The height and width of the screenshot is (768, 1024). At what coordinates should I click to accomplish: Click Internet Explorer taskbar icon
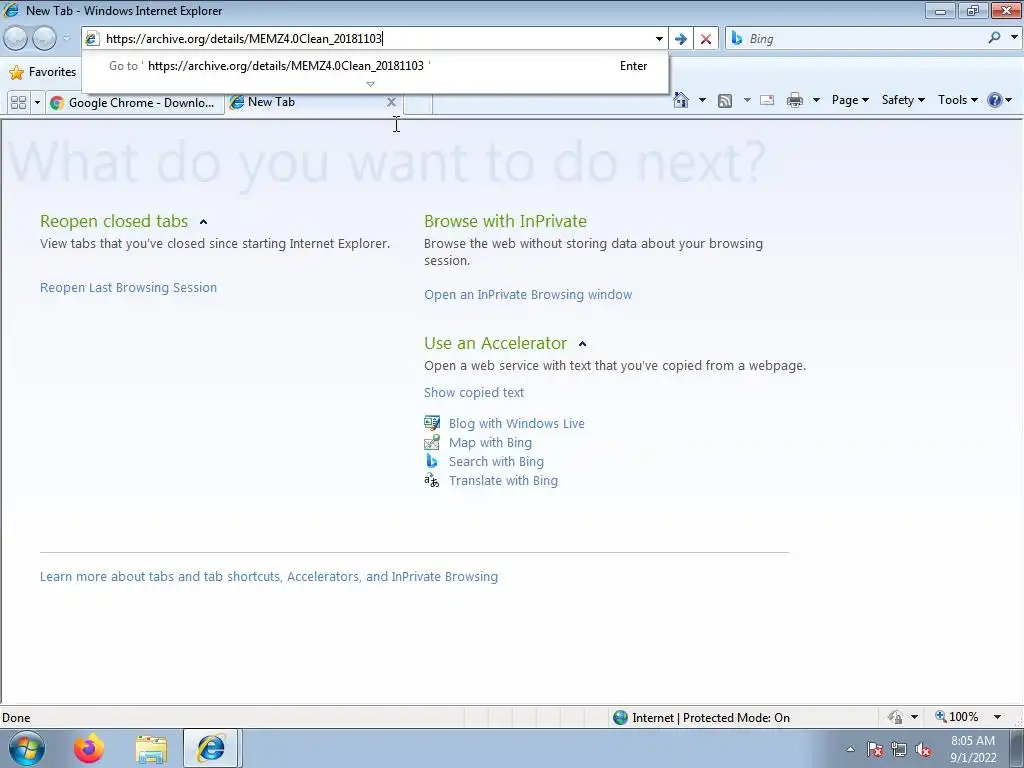tap(210, 748)
